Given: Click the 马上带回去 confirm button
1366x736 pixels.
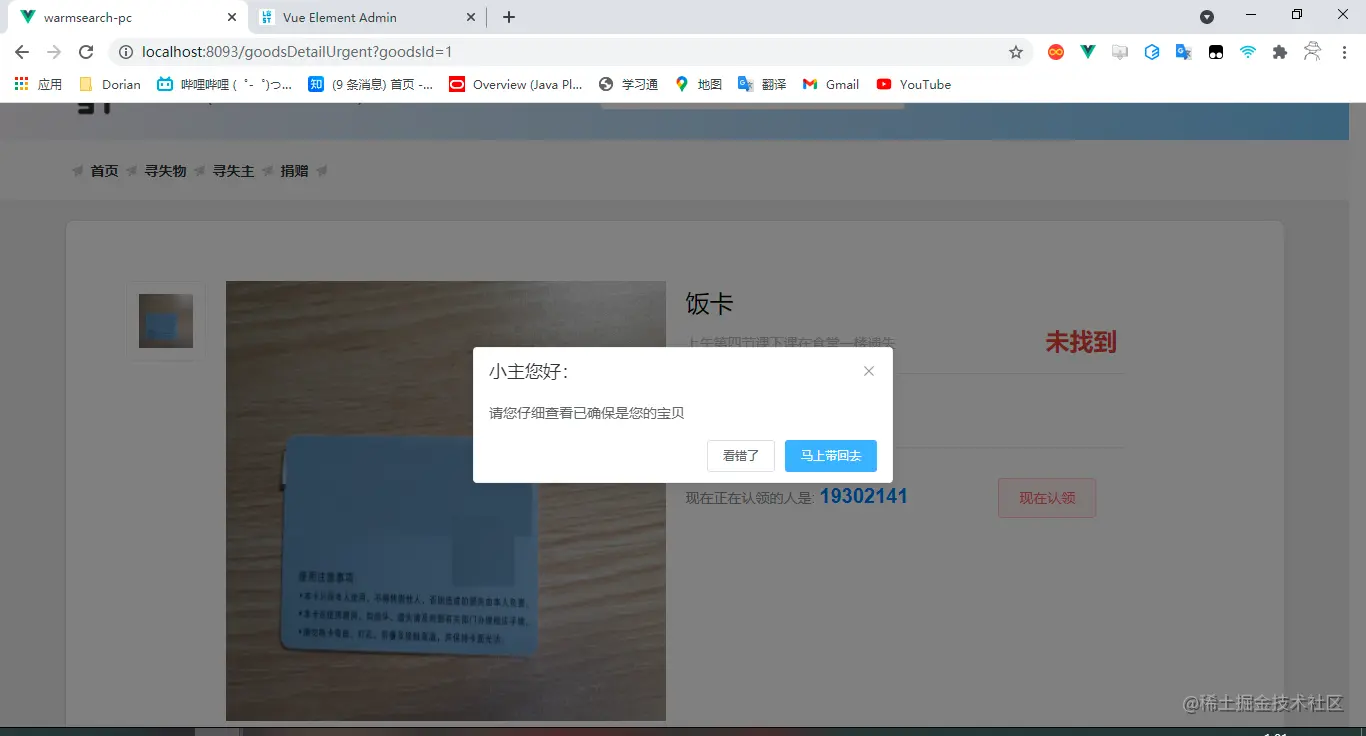Looking at the screenshot, I should [831, 456].
